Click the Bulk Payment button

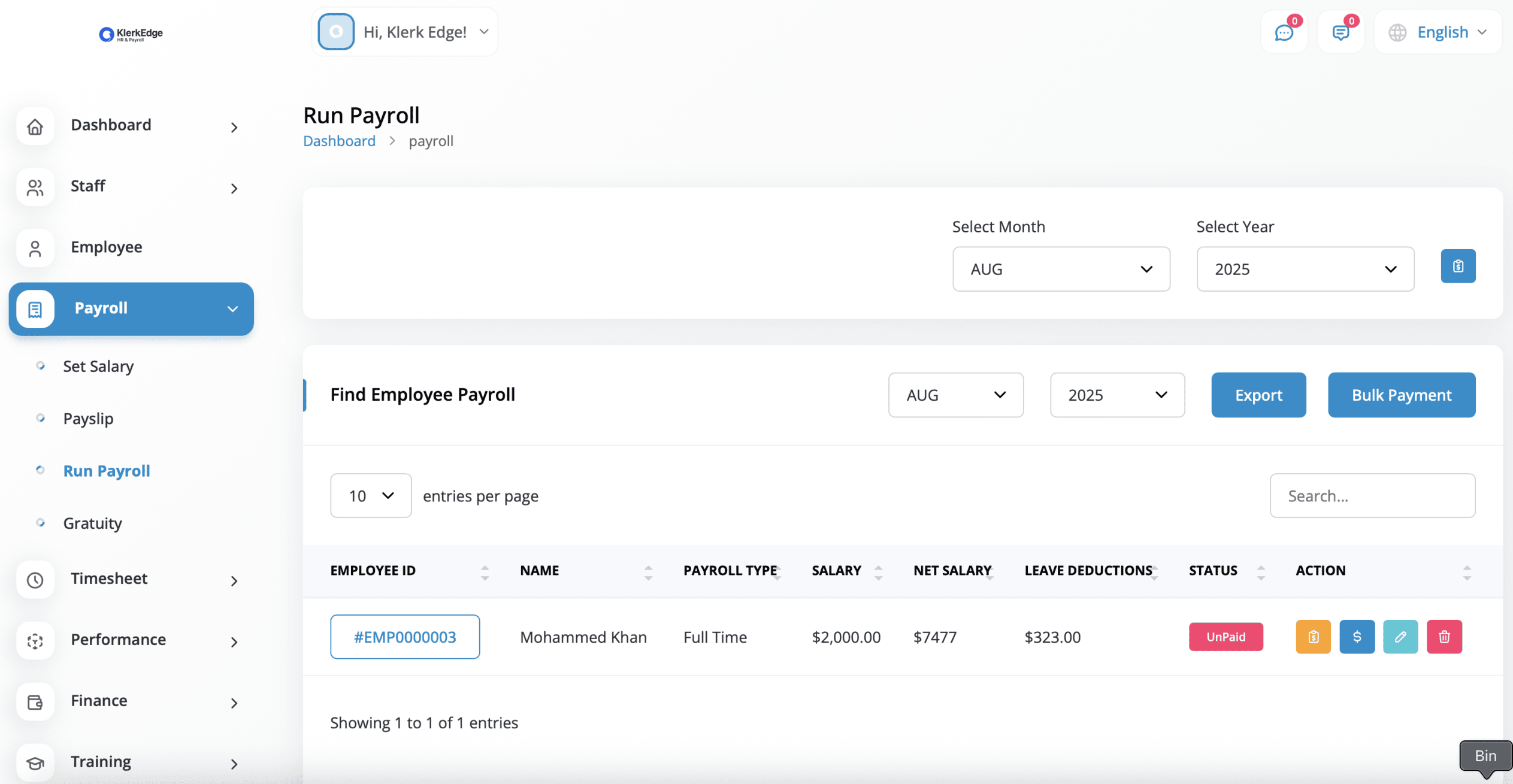tap(1401, 395)
